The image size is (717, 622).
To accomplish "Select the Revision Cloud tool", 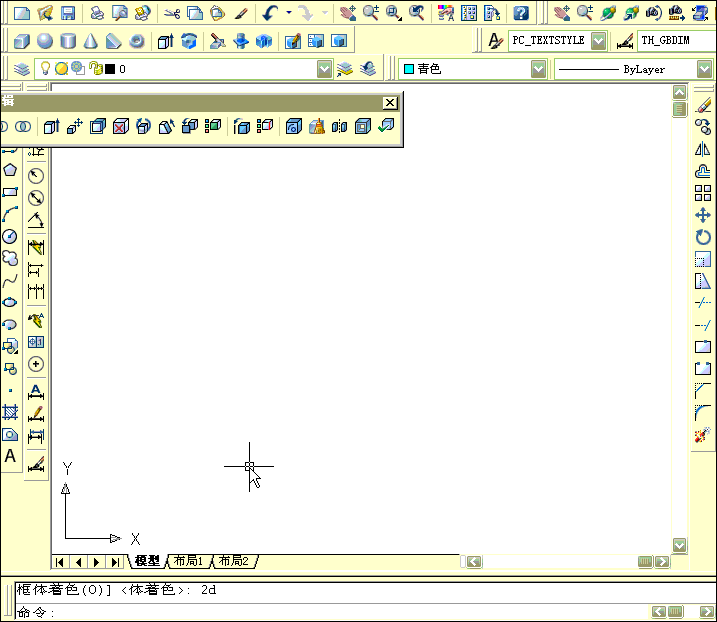I will click(10, 258).
